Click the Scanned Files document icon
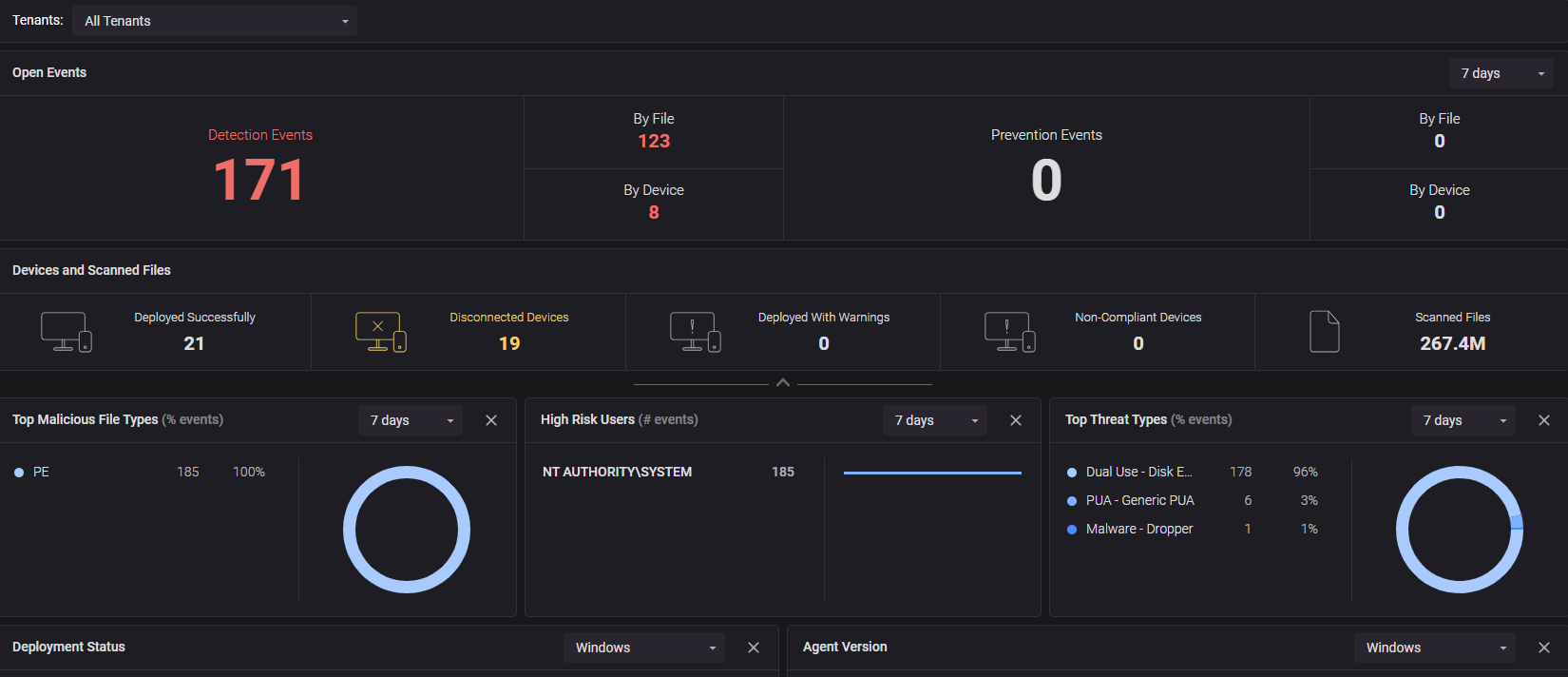Image resolution: width=1568 pixels, height=677 pixels. point(1324,332)
